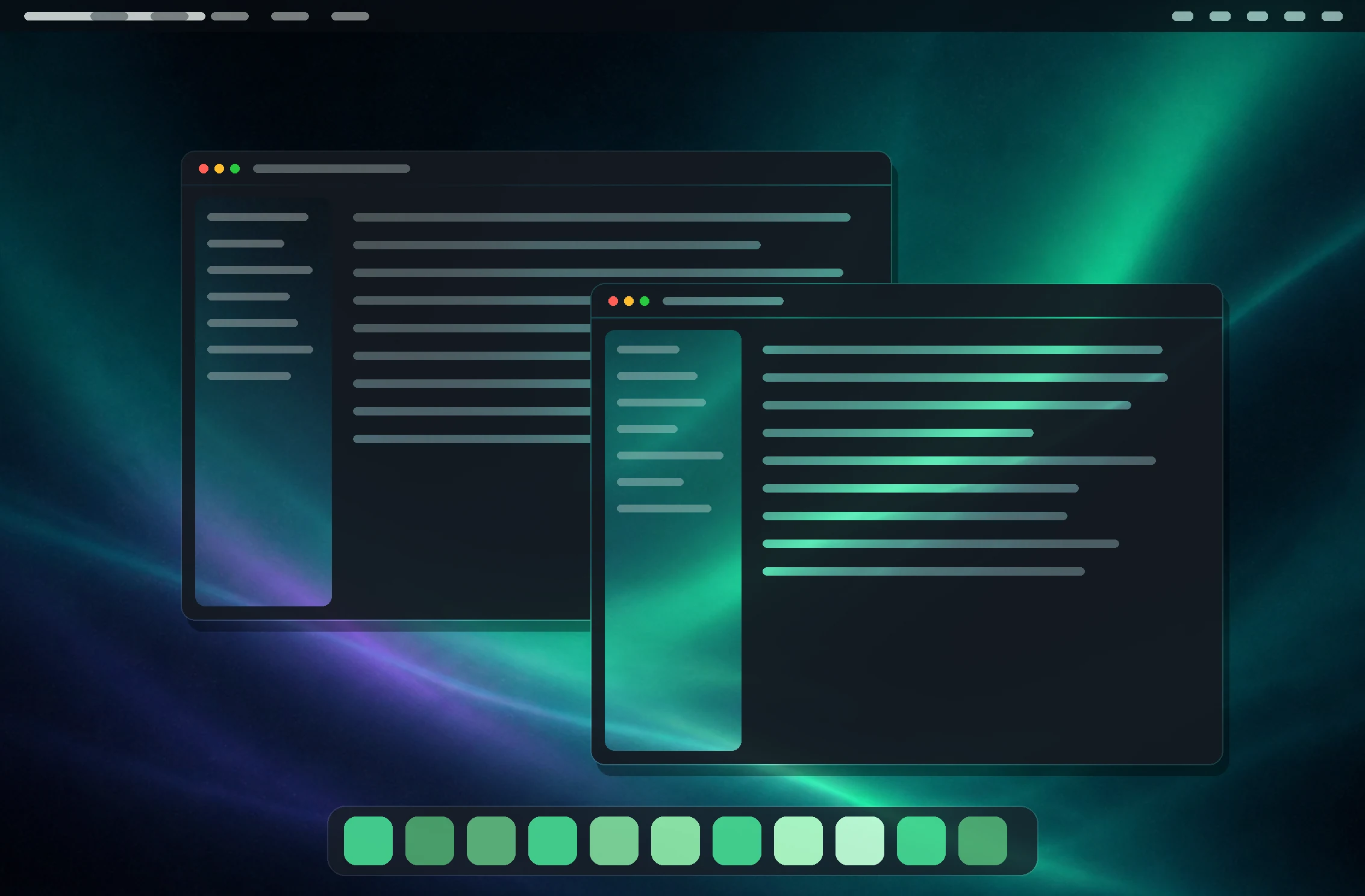Minimize the back window with its yellow button
The height and width of the screenshot is (896, 1365).
pos(219,169)
